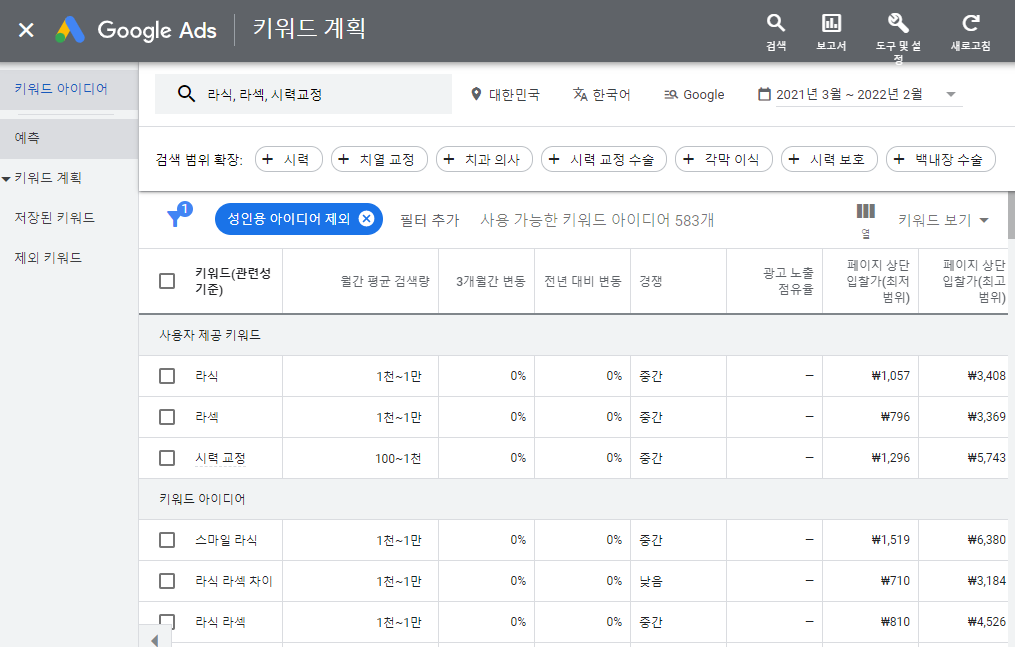Open 제외 키워드 in sidebar
1015x647 pixels.
(x=49, y=258)
